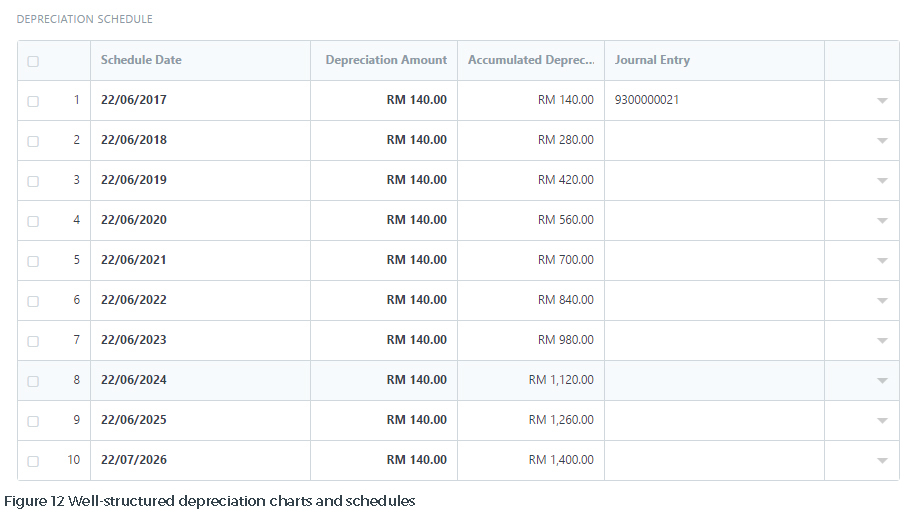Check the row 5 checkbox for 22/06/2021

(x=33, y=261)
